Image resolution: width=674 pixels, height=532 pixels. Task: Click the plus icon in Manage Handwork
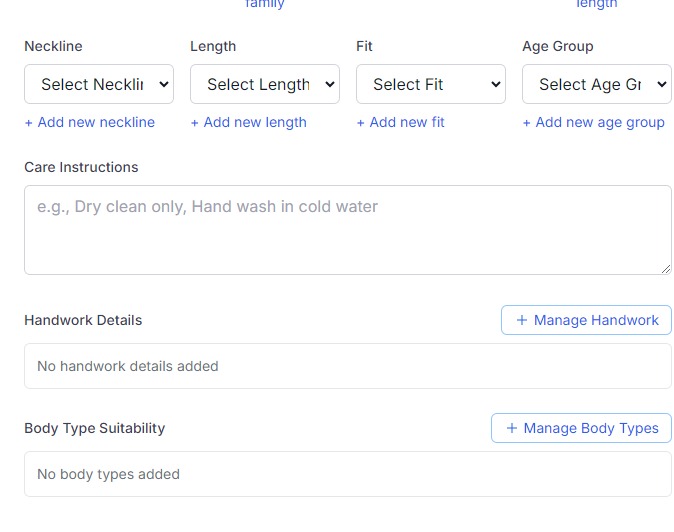pos(521,320)
